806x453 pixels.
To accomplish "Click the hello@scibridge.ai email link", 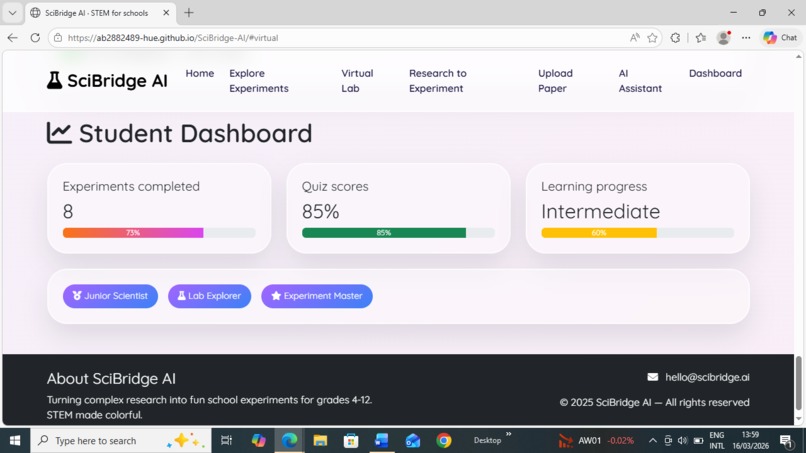I will point(707,377).
